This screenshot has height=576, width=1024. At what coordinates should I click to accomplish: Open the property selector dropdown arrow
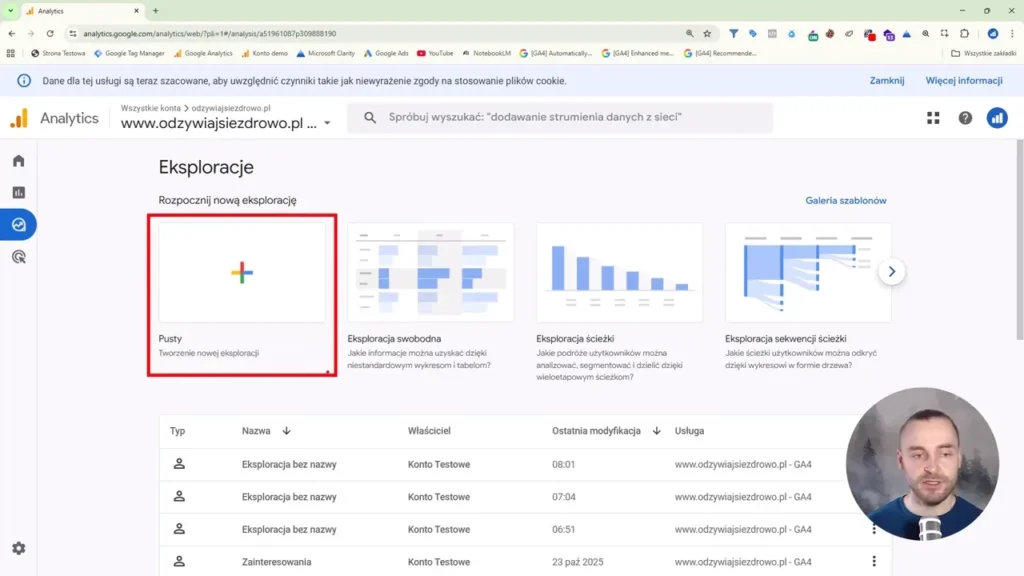pos(327,123)
